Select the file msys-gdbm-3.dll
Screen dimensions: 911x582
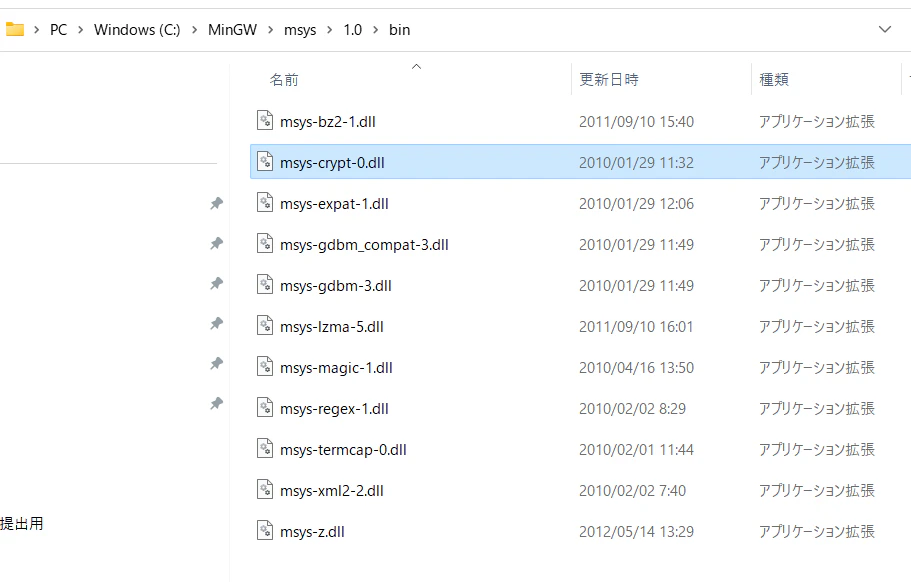336,286
